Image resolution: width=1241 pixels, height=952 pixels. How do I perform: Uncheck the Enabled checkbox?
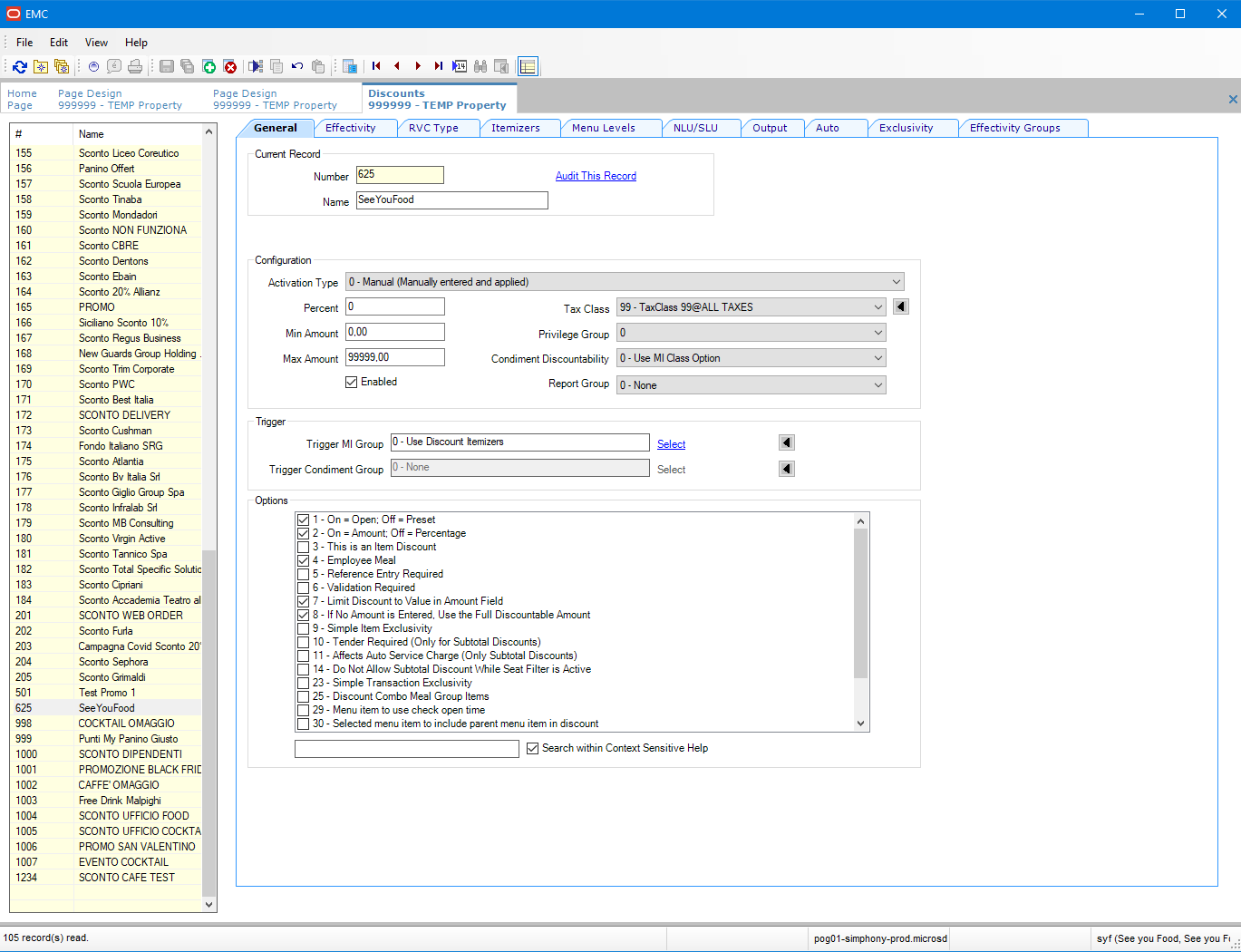point(352,383)
